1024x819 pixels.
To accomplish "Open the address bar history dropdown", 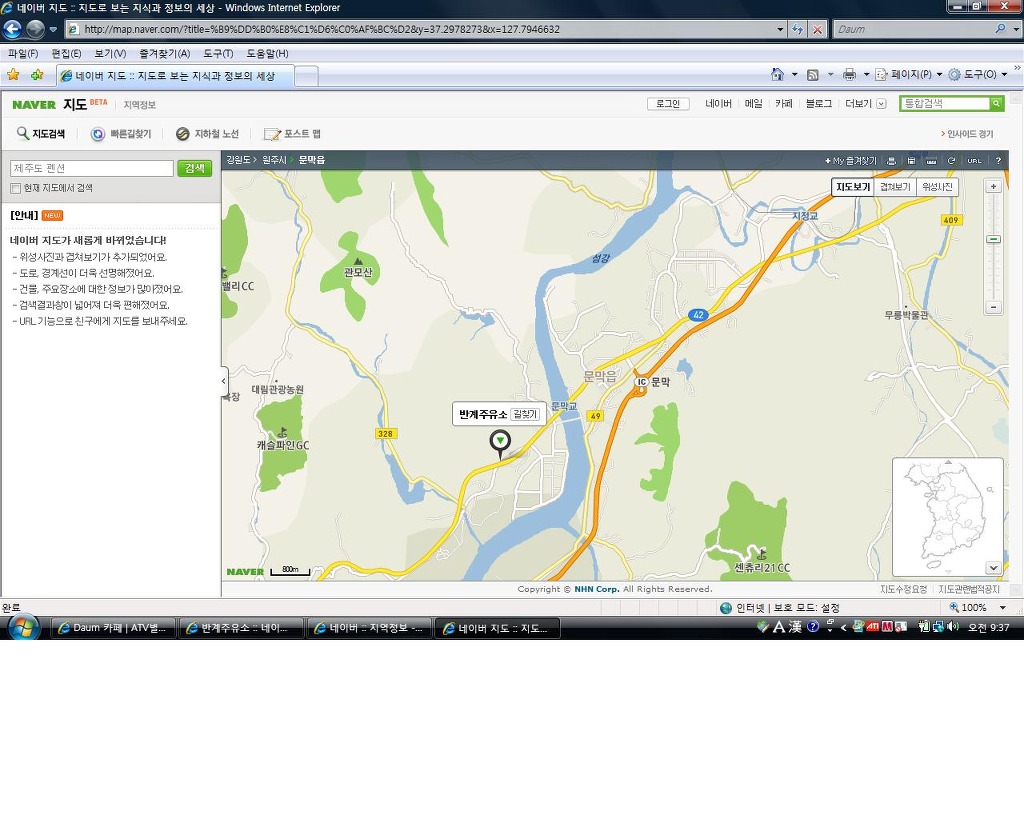I will click(780, 29).
